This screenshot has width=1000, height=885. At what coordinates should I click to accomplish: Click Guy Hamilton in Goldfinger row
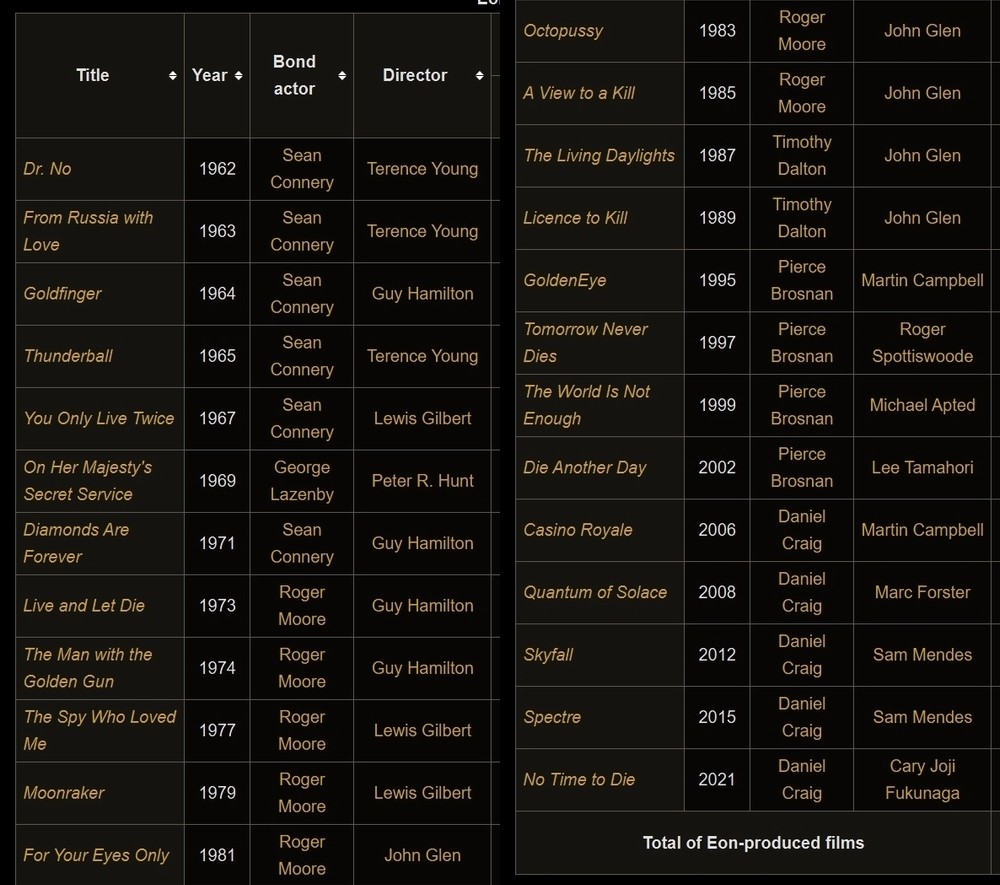point(422,293)
